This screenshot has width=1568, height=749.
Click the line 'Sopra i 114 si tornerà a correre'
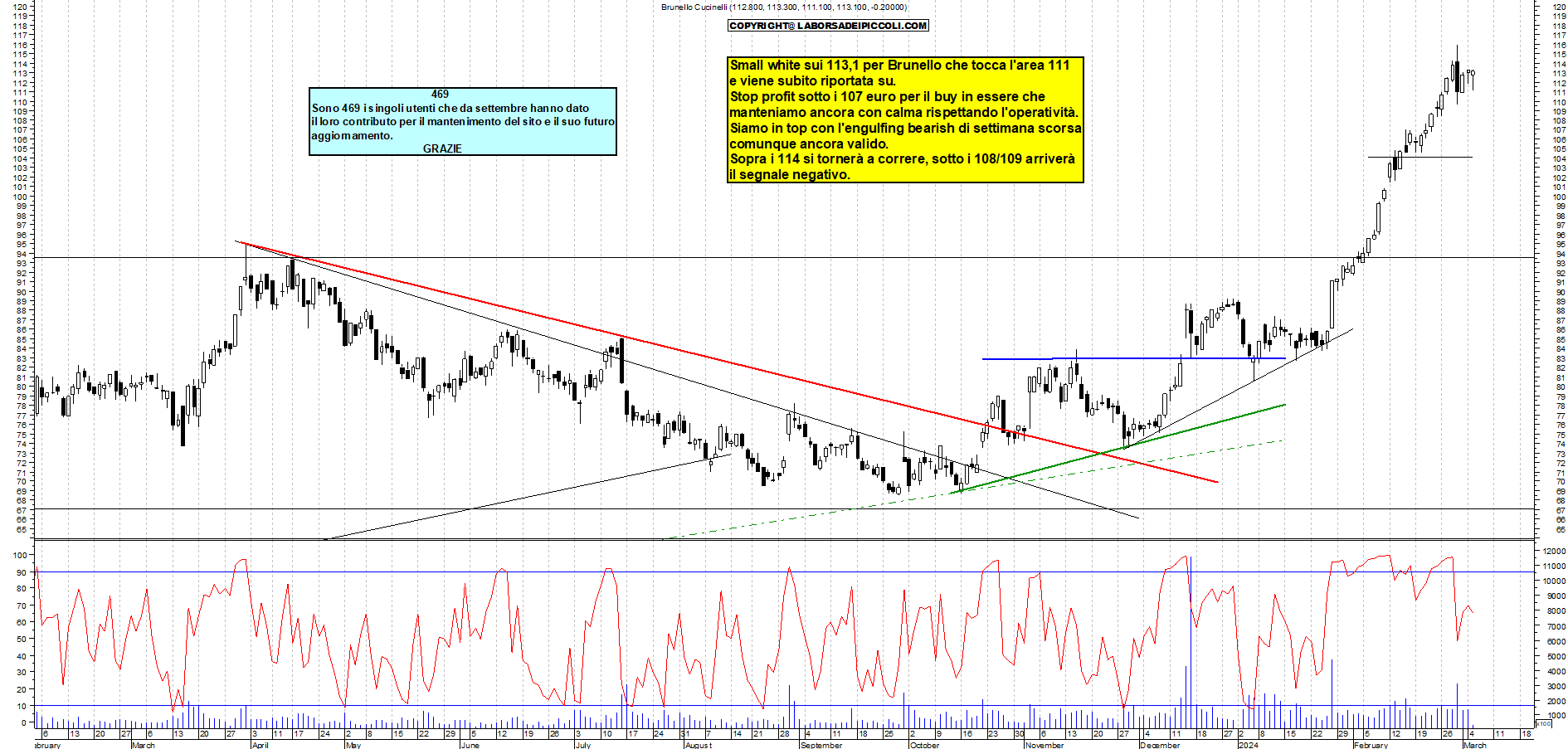tap(902, 158)
